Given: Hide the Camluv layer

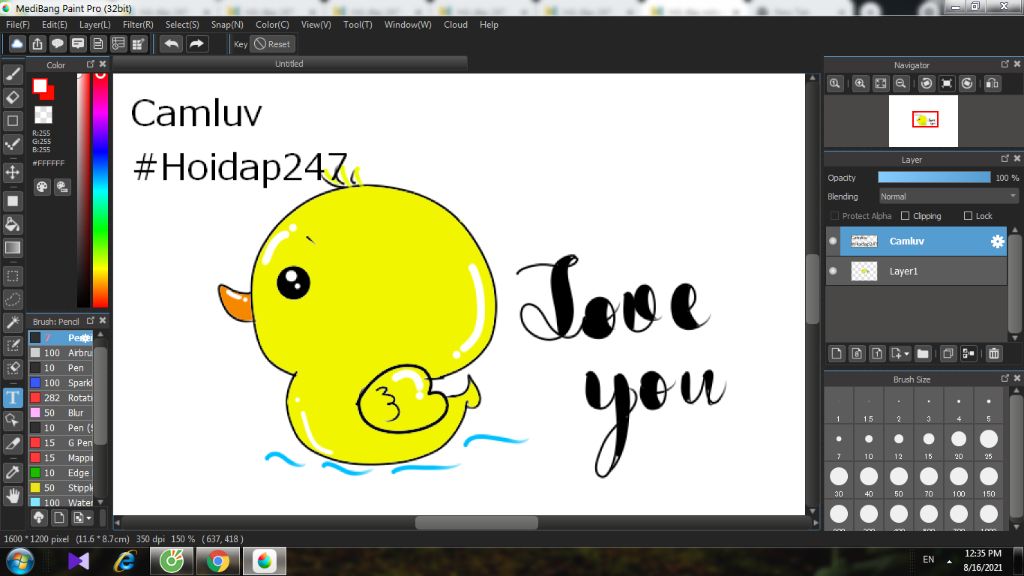Looking at the screenshot, I should [x=833, y=241].
